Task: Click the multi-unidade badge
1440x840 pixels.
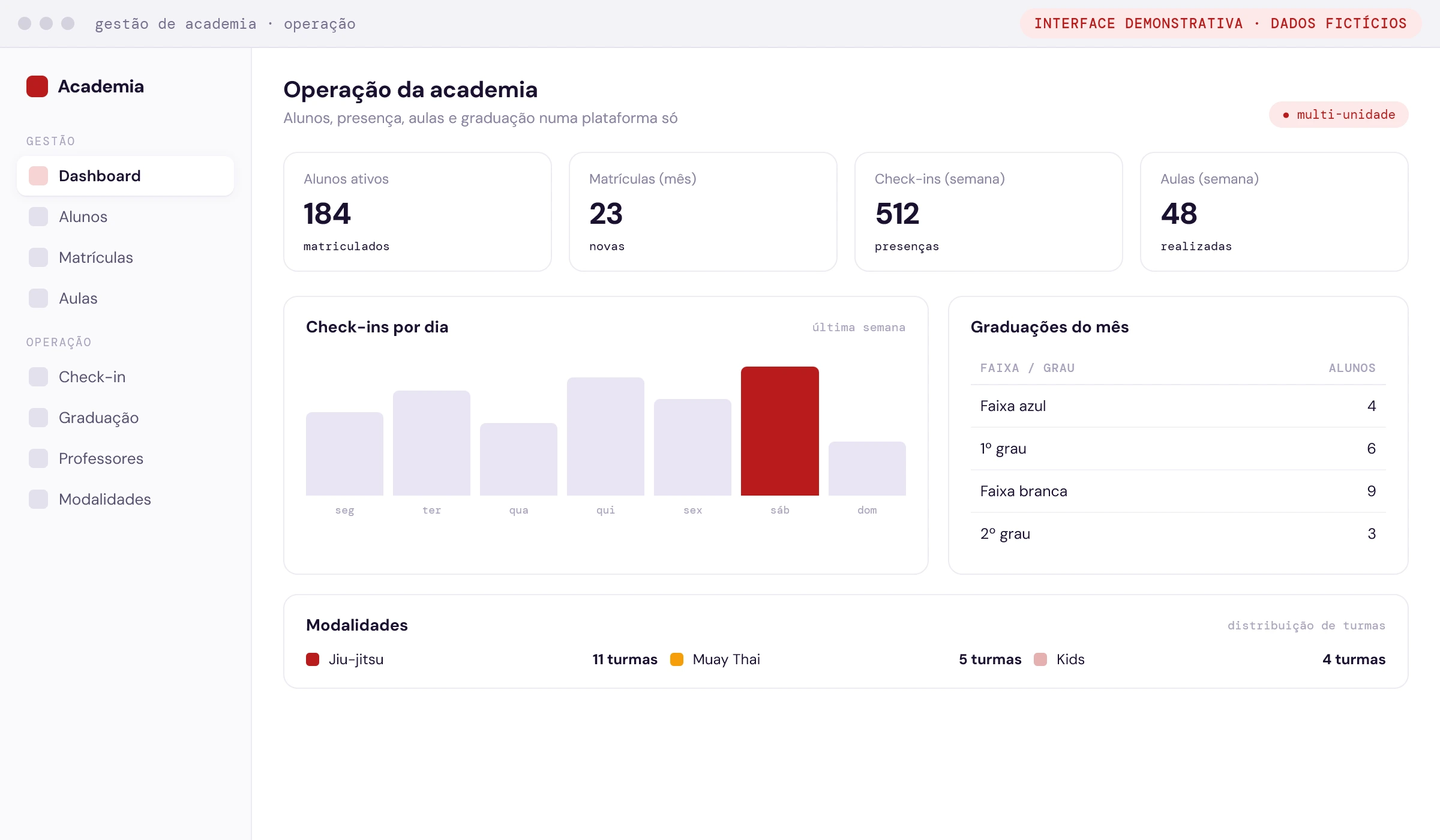Action: [x=1339, y=115]
